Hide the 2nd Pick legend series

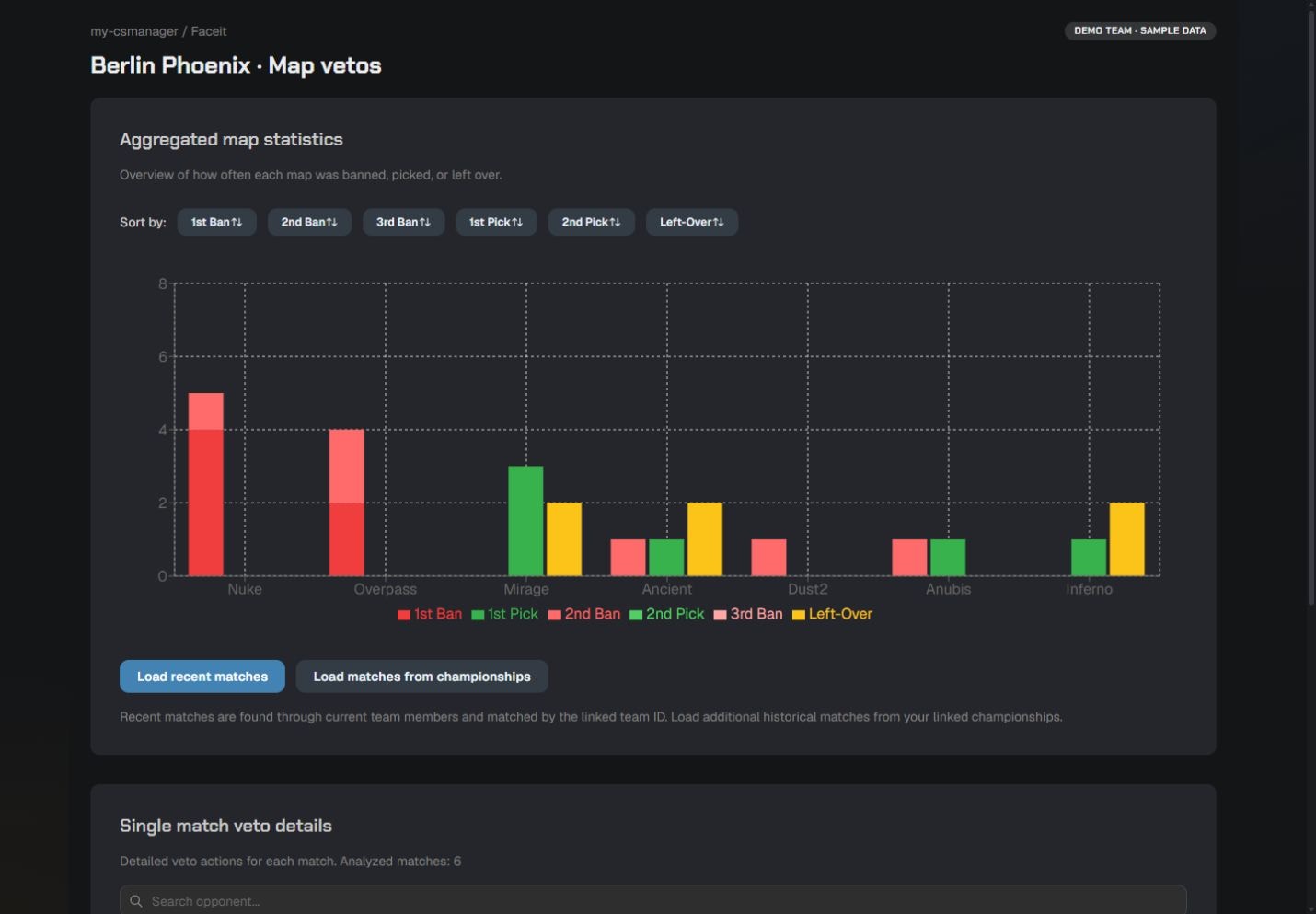click(666, 614)
